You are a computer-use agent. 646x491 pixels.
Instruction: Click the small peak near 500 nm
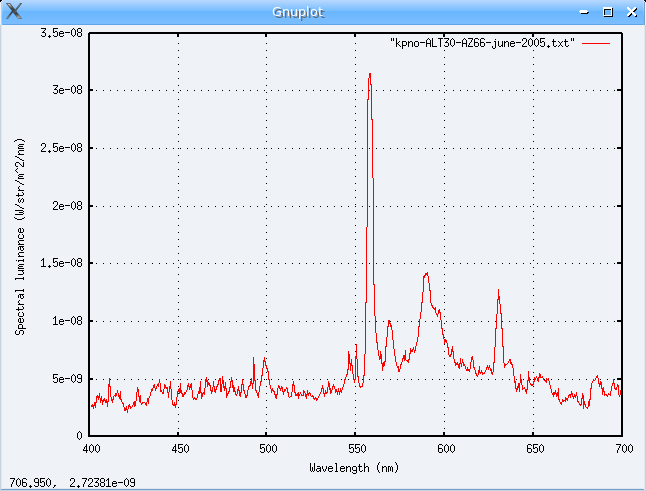(265, 358)
